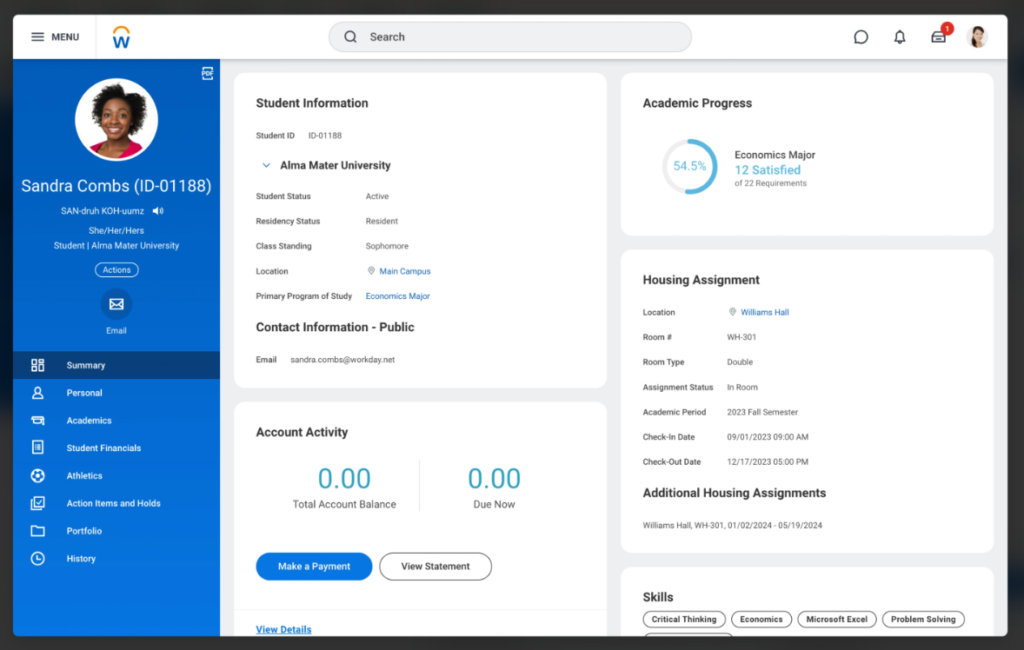1024x650 pixels.
Task: Click the Email envelope icon
Action: (x=116, y=304)
